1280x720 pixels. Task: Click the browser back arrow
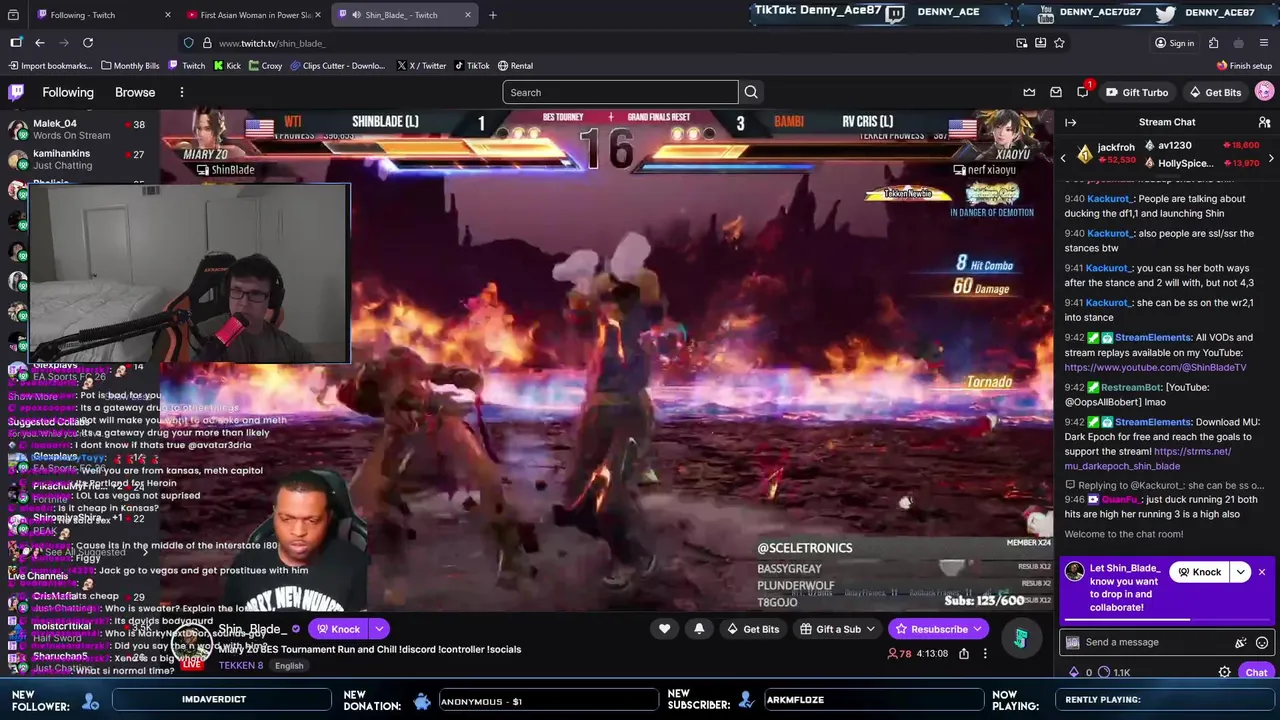tap(39, 43)
